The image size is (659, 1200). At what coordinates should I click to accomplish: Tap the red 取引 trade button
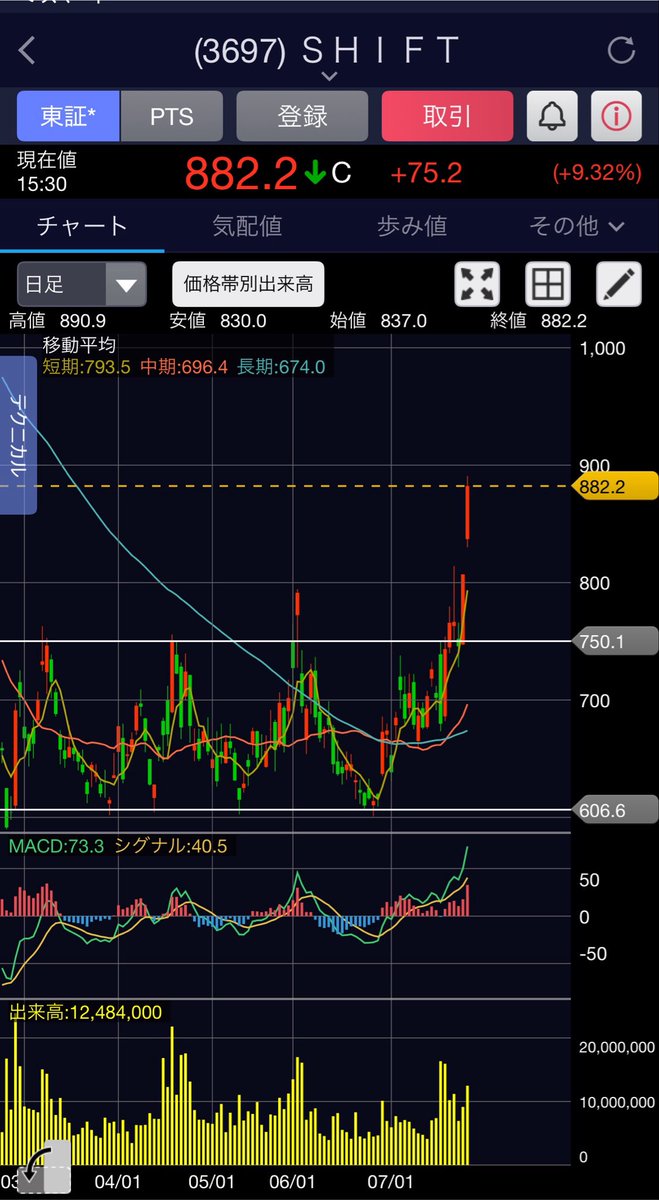click(447, 116)
